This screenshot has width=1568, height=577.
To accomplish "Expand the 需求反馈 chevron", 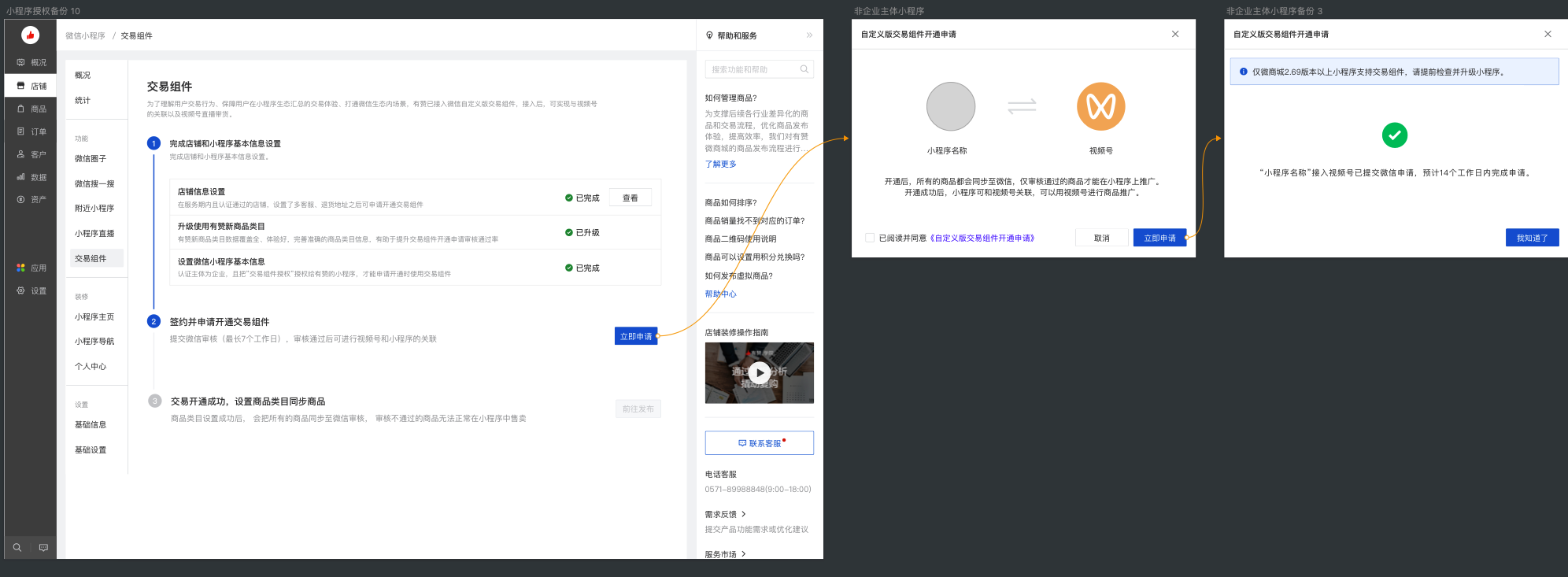I will (744, 514).
